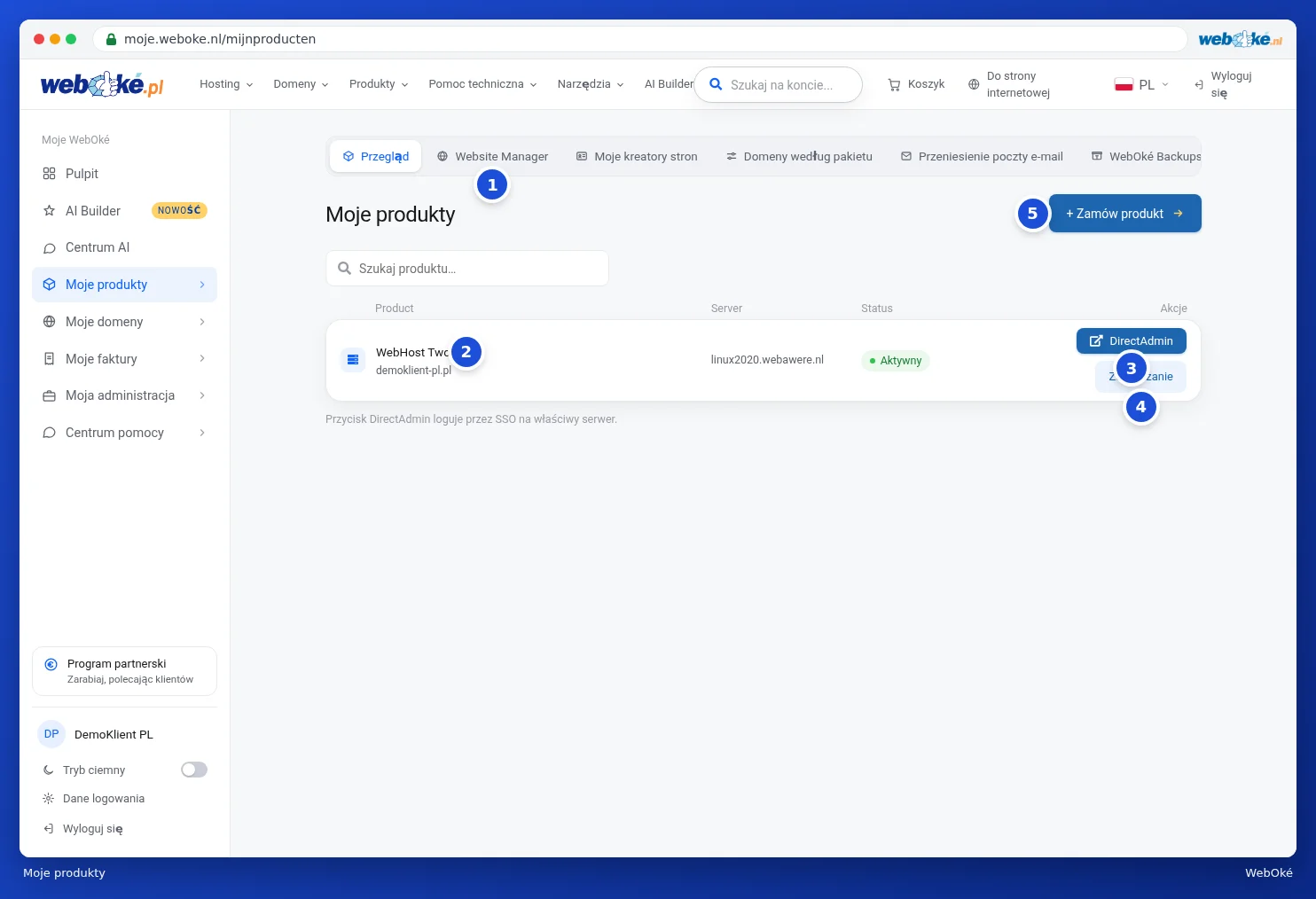1316x899 pixels.
Task: Click the Zamów produkt button
Action: (1125, 214)
